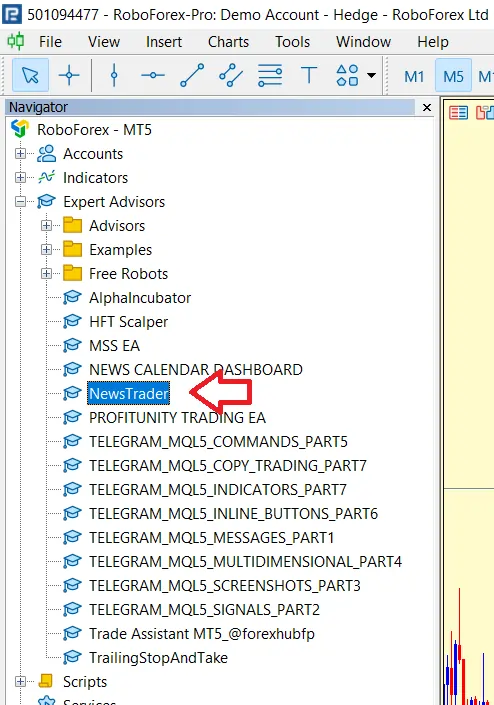Activate the crosshair tool

pyautogui.click(x=69, y=75)
